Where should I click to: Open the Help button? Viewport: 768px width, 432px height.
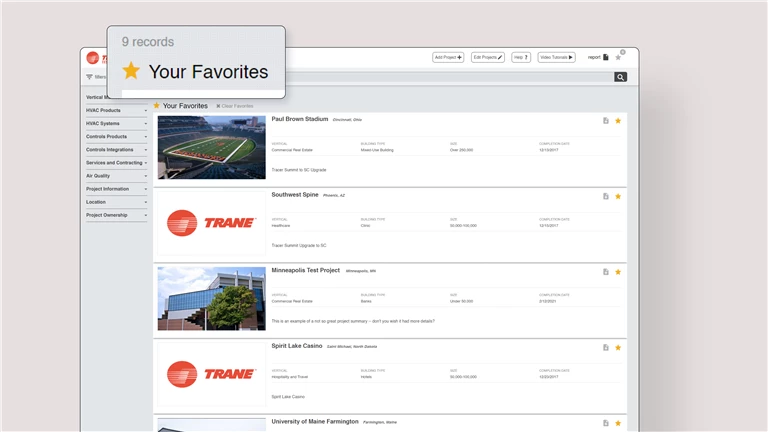521,57
